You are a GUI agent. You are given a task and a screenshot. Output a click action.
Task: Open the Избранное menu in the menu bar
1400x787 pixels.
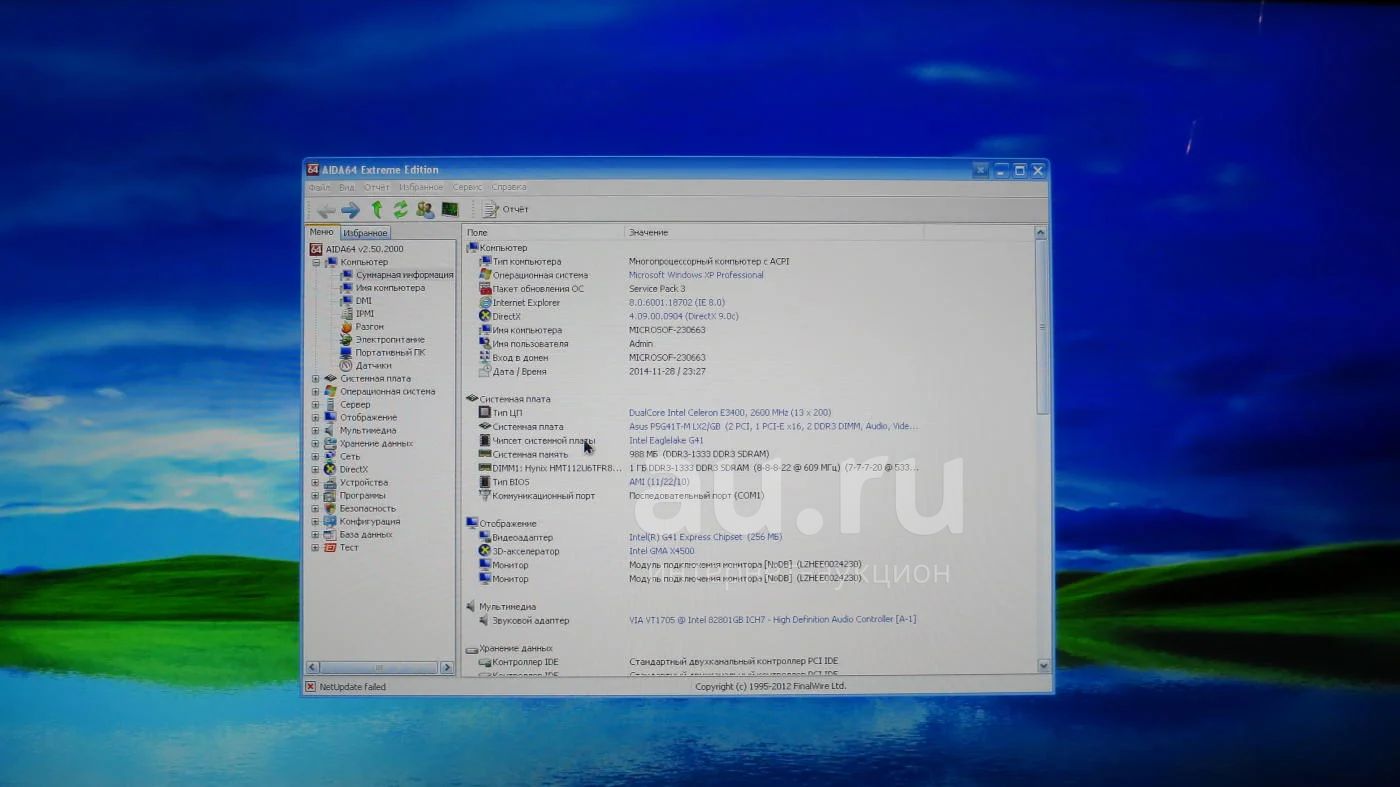421,188
